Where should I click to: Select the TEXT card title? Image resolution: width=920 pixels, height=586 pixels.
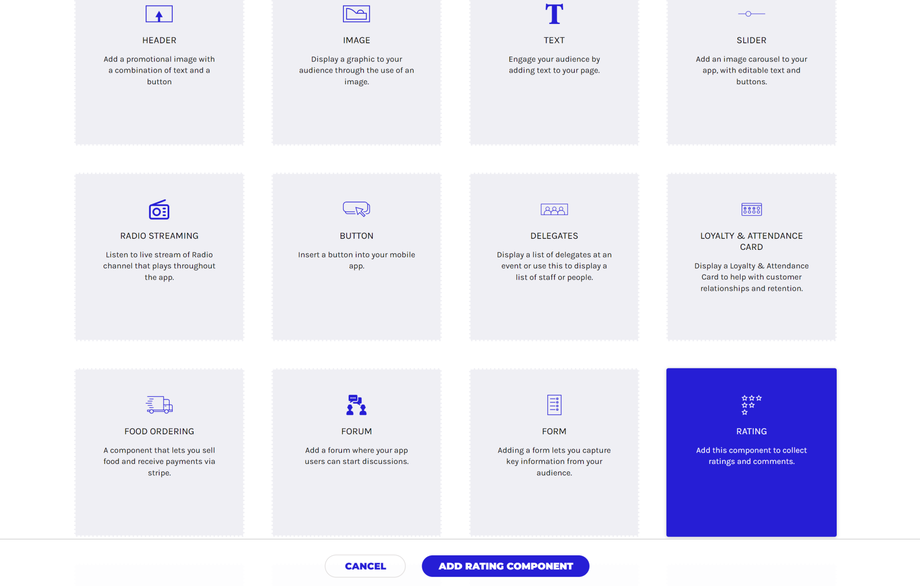pyautogui.click(x=554, y=40)
